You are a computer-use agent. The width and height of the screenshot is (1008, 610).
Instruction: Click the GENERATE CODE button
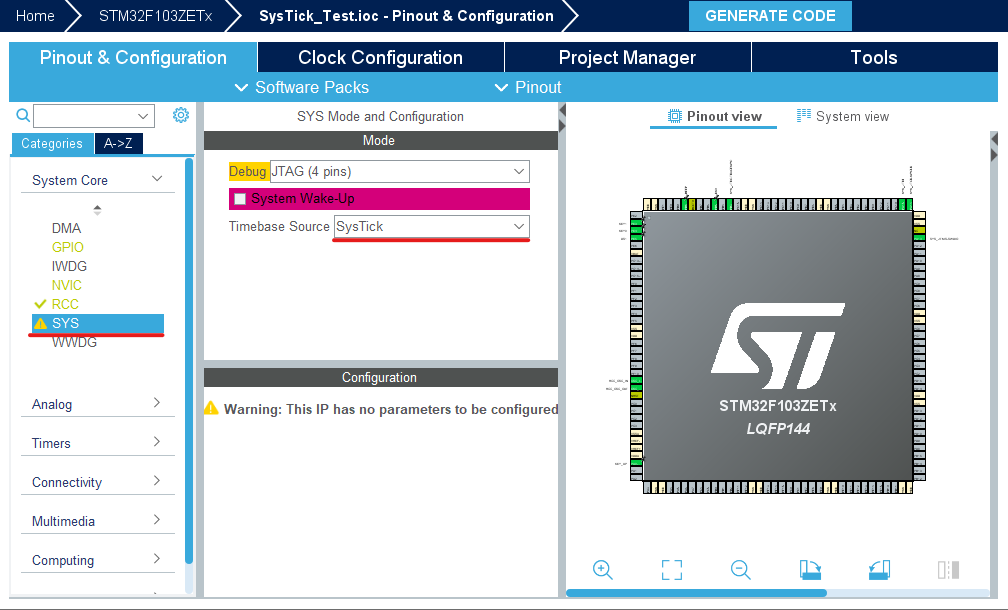pos(770,16)
